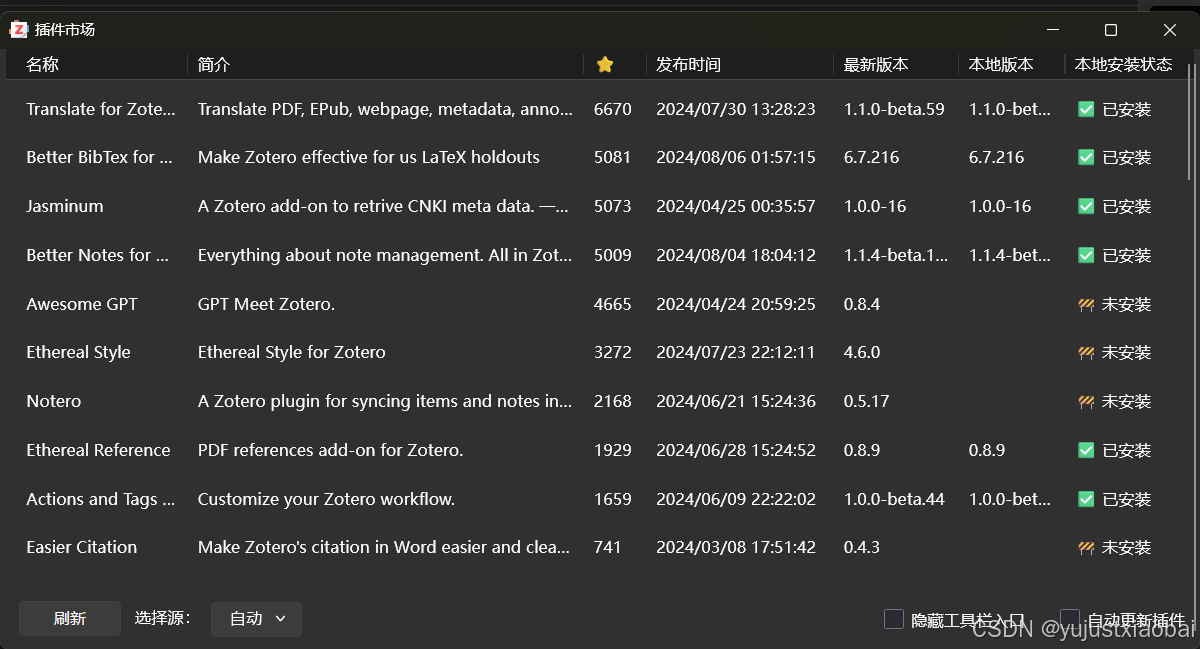Viewport: 1200px width, 649px height.
Task: Click star count 1929
Action: 613,450
